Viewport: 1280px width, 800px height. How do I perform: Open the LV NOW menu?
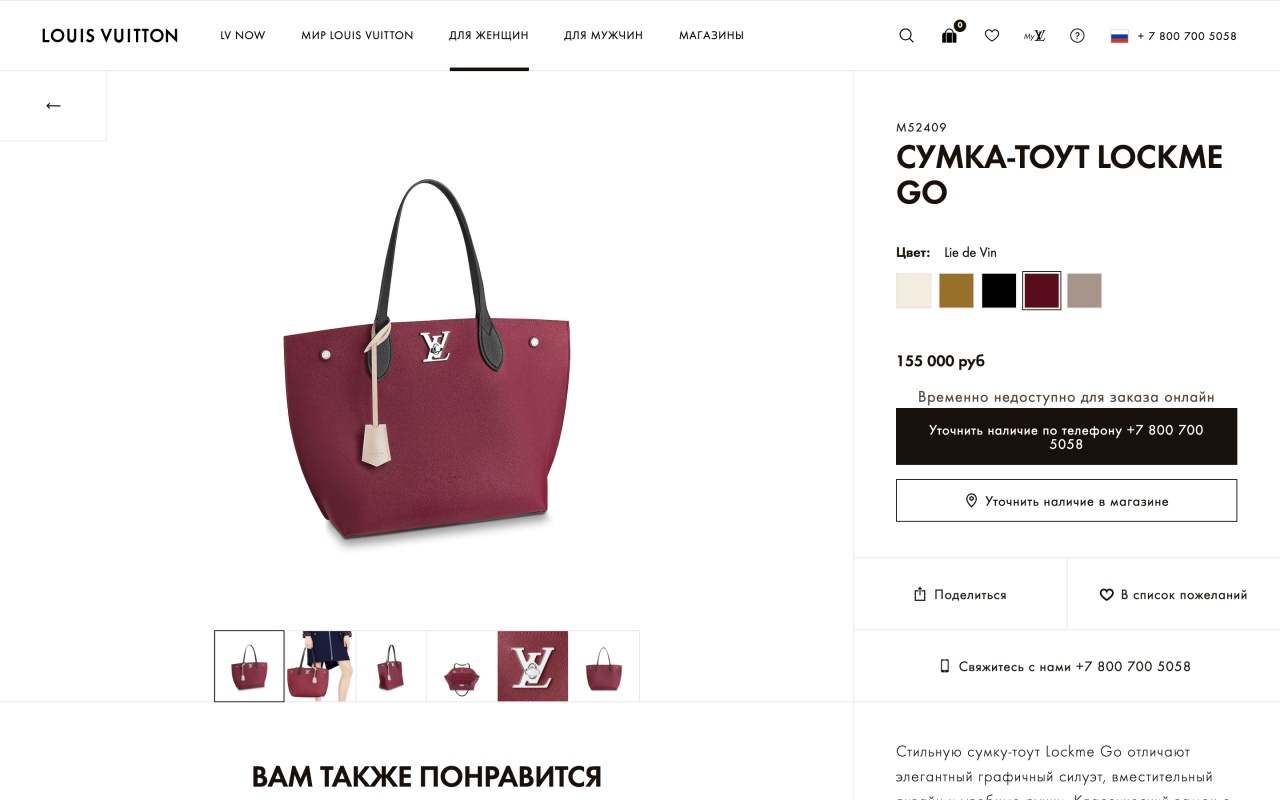point(243,35)
